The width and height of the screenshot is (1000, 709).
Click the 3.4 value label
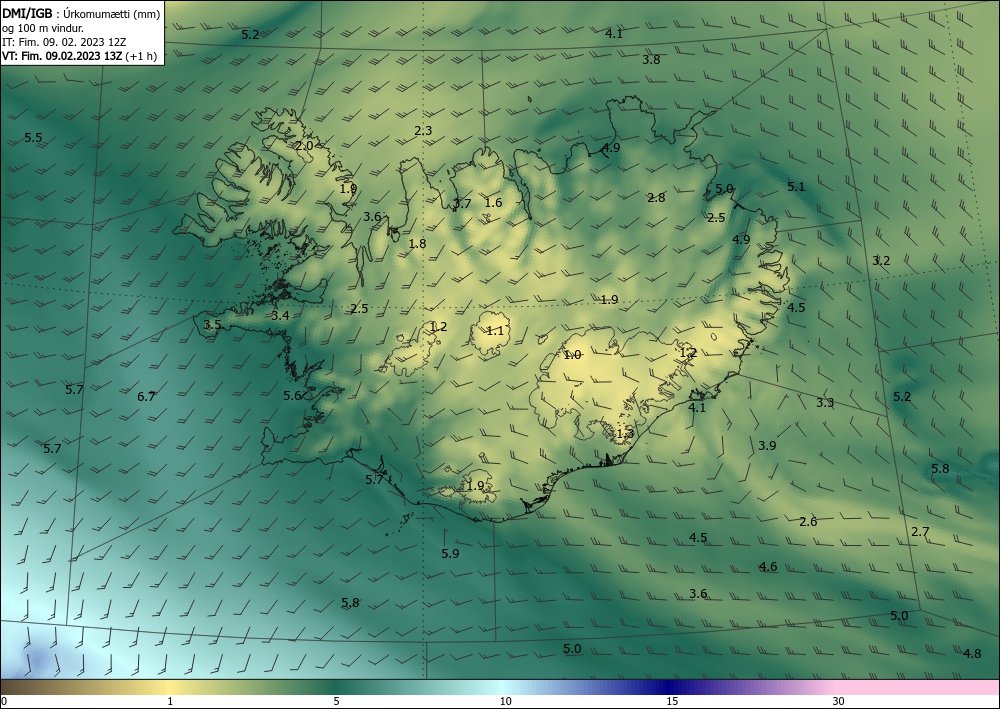coord(280,316)
